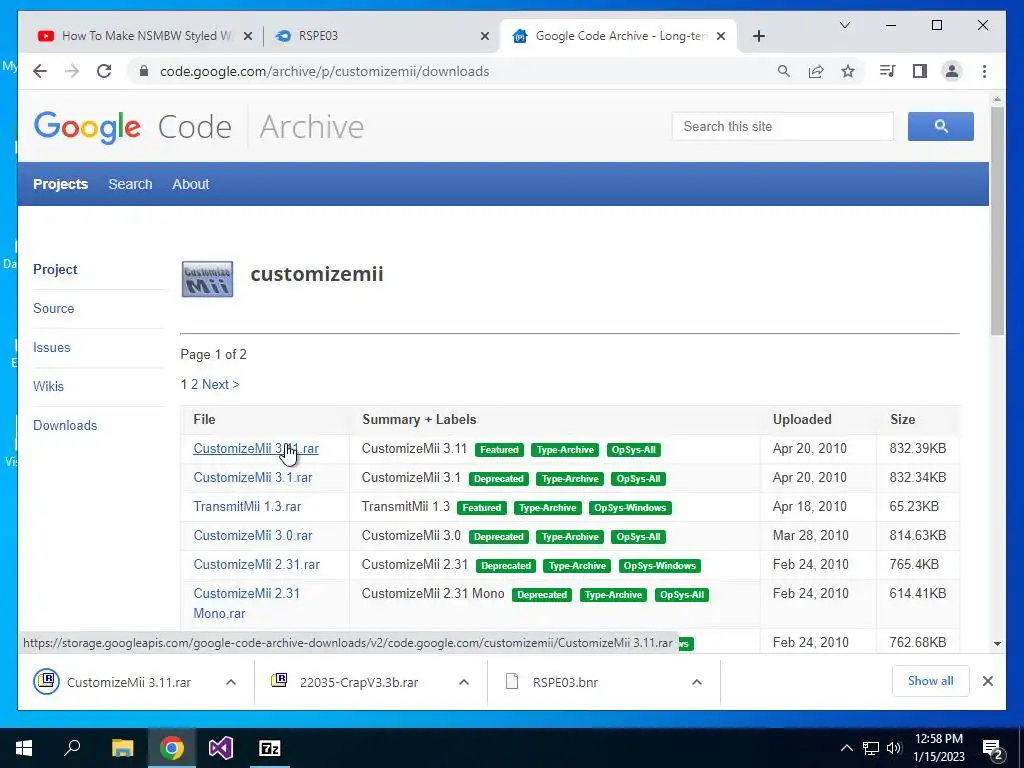View site information padlock icon
The width and height of the screenshot is (1024, 768).
click(x=144, y=71)
